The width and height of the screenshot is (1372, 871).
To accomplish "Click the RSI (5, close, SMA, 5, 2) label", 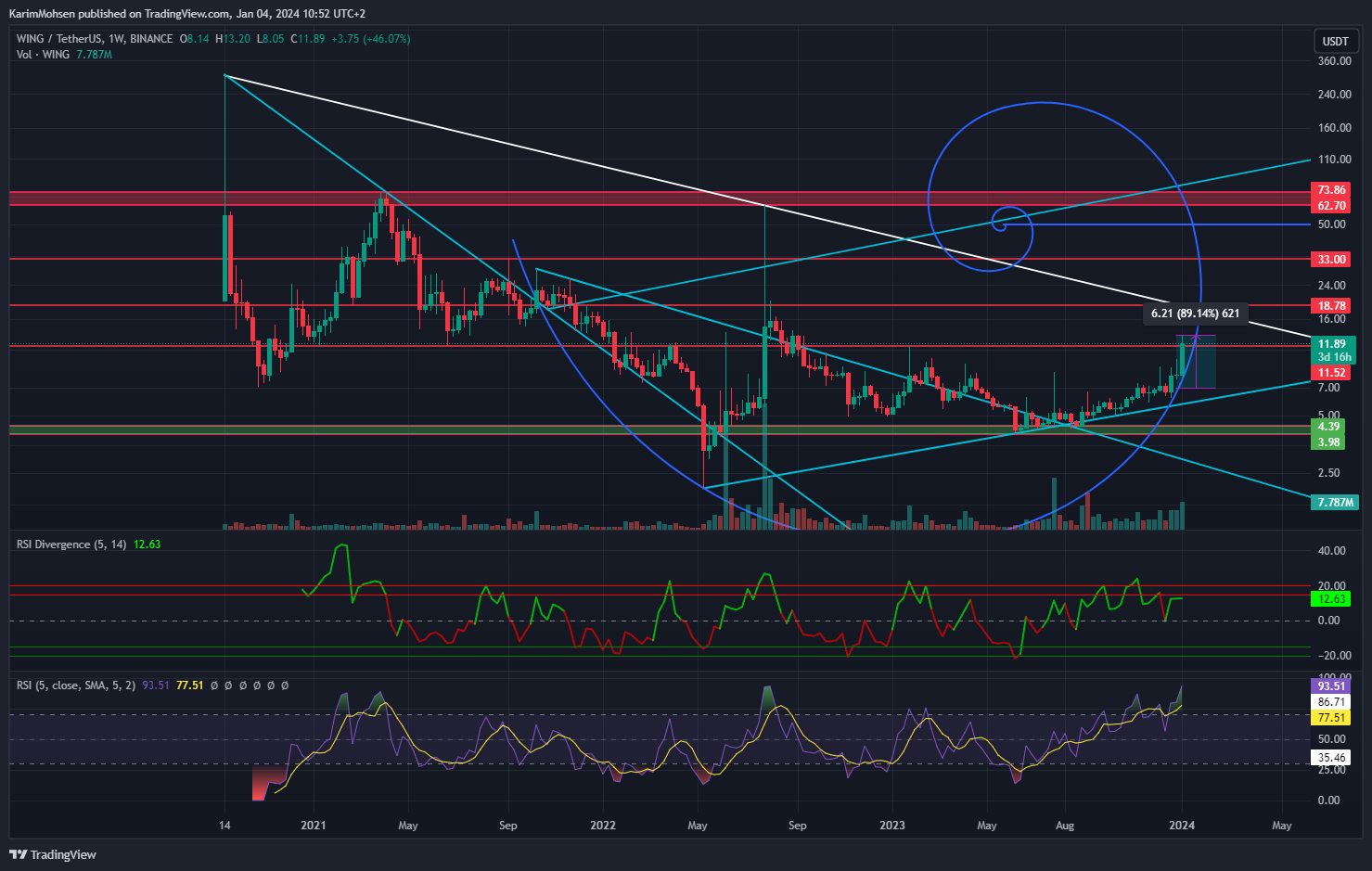I will tap(76, 685).
